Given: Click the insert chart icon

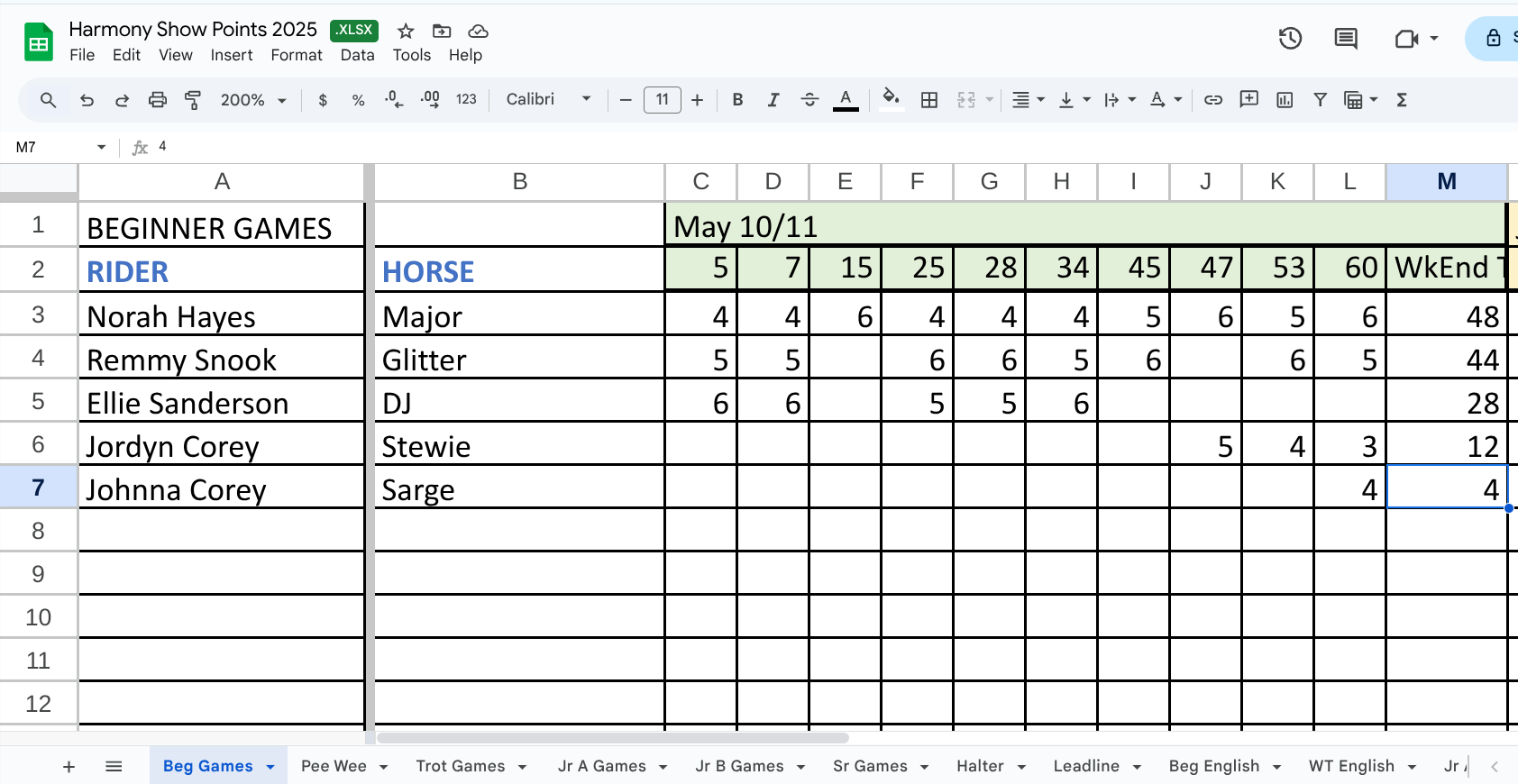Looking at the screenshot, I should pos(1285,100).
